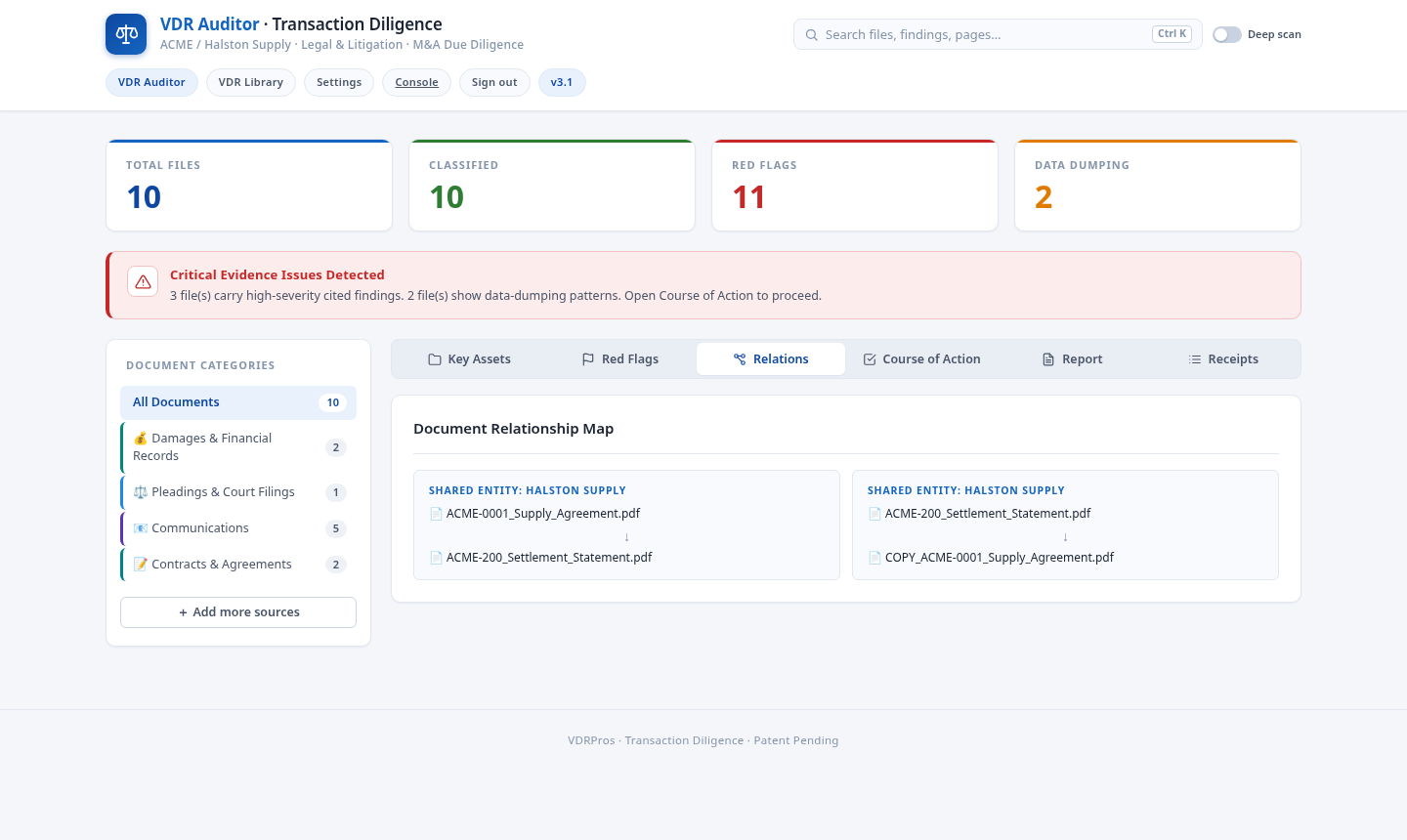Click the folder icon on Key Assets

coord(435,359)
